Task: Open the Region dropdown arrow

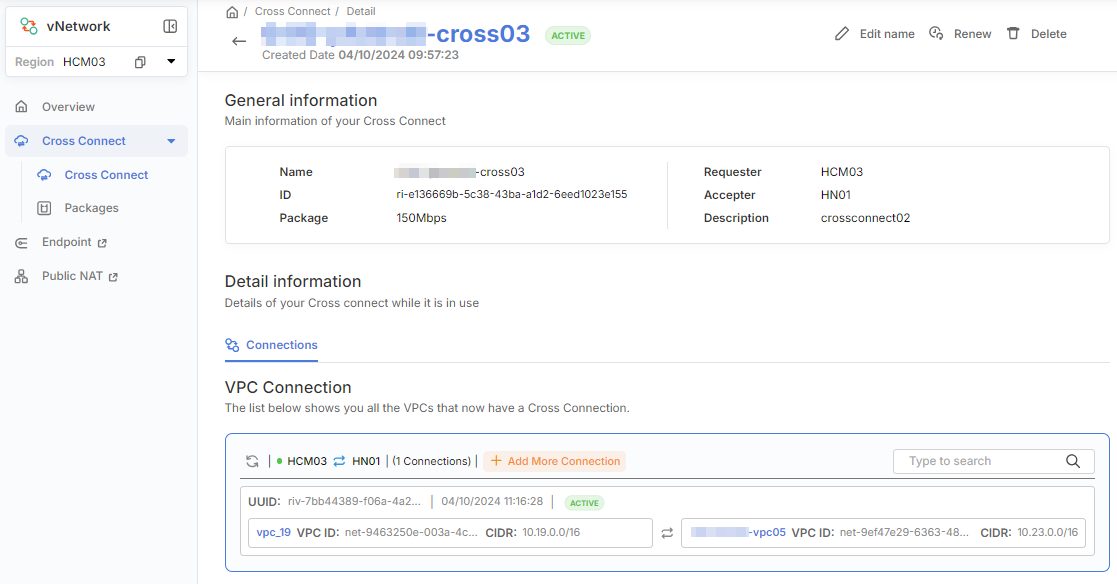Action: click(171, 62)
